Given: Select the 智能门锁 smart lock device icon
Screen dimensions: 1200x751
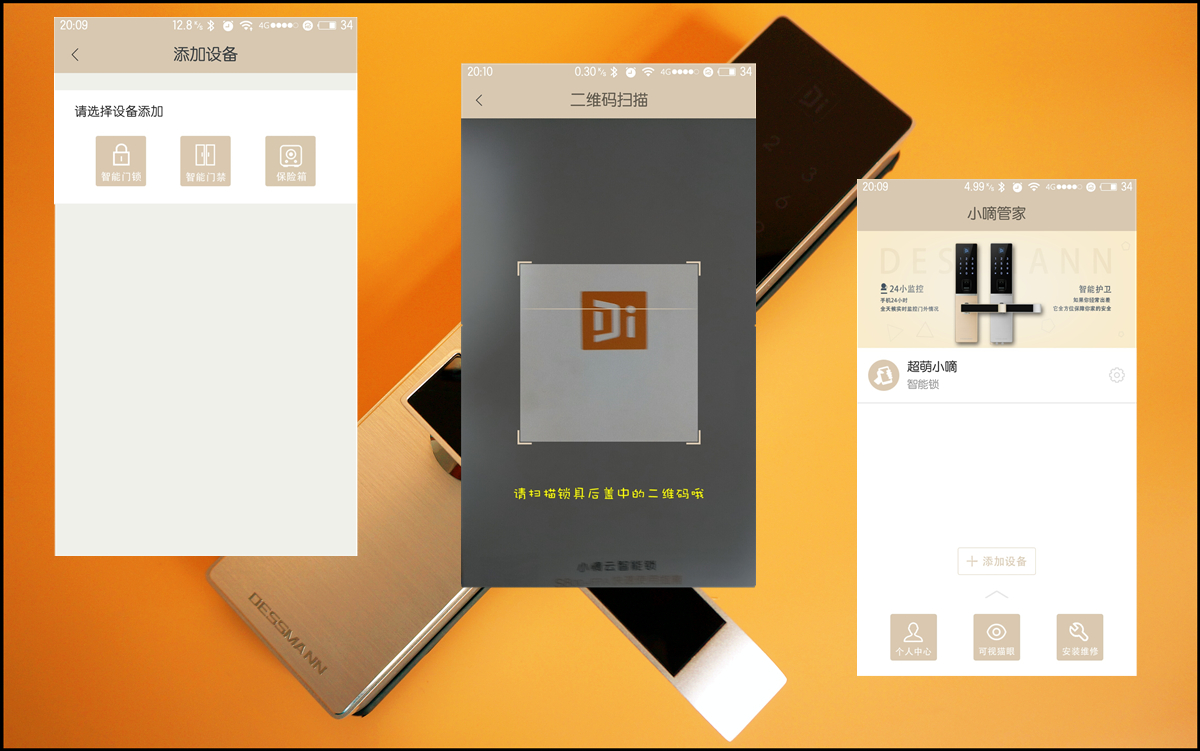Looking at the screenshot, I should tap(121, 160).
